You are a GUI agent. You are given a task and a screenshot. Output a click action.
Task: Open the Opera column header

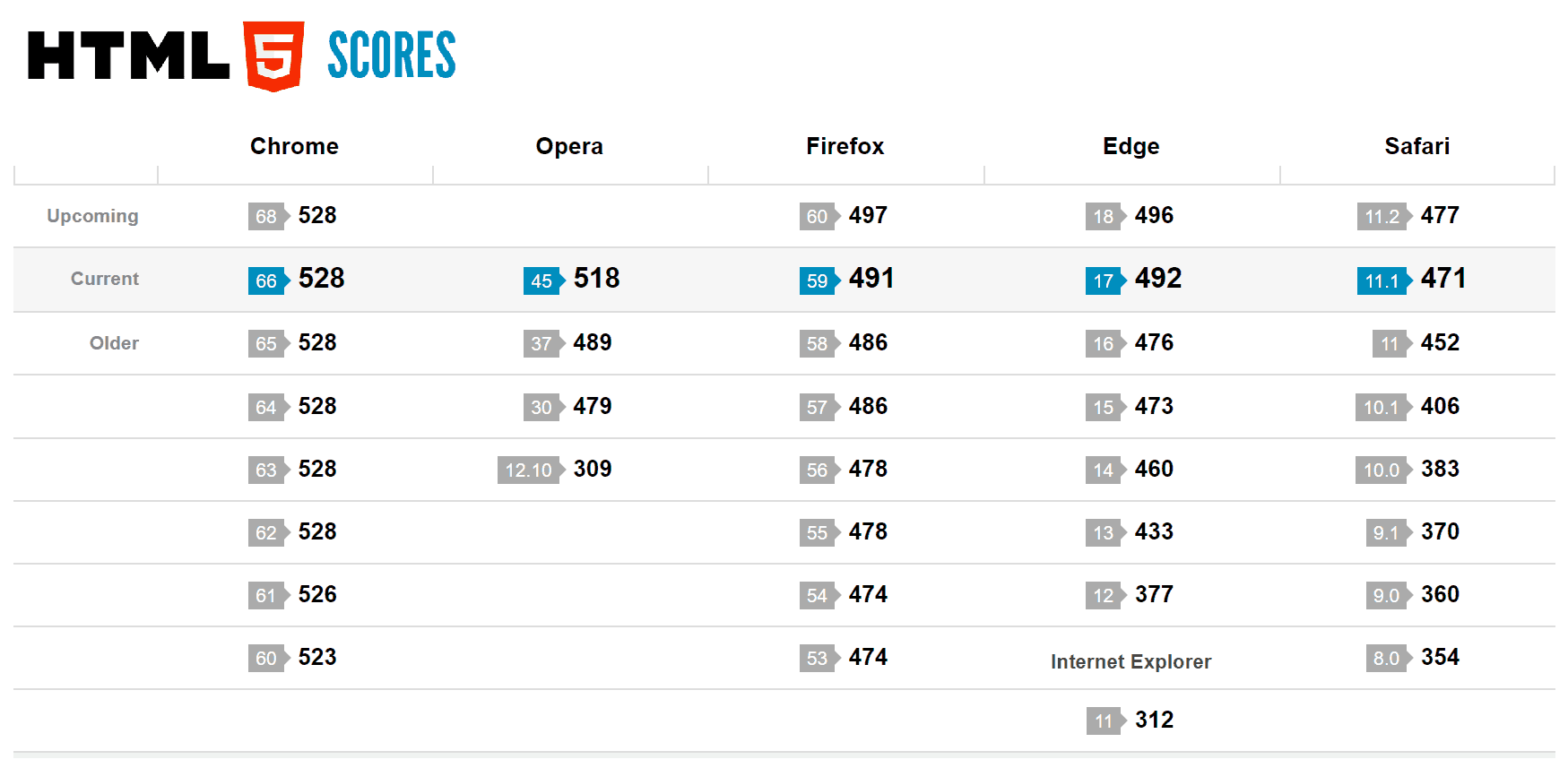(x=569, y=146)
